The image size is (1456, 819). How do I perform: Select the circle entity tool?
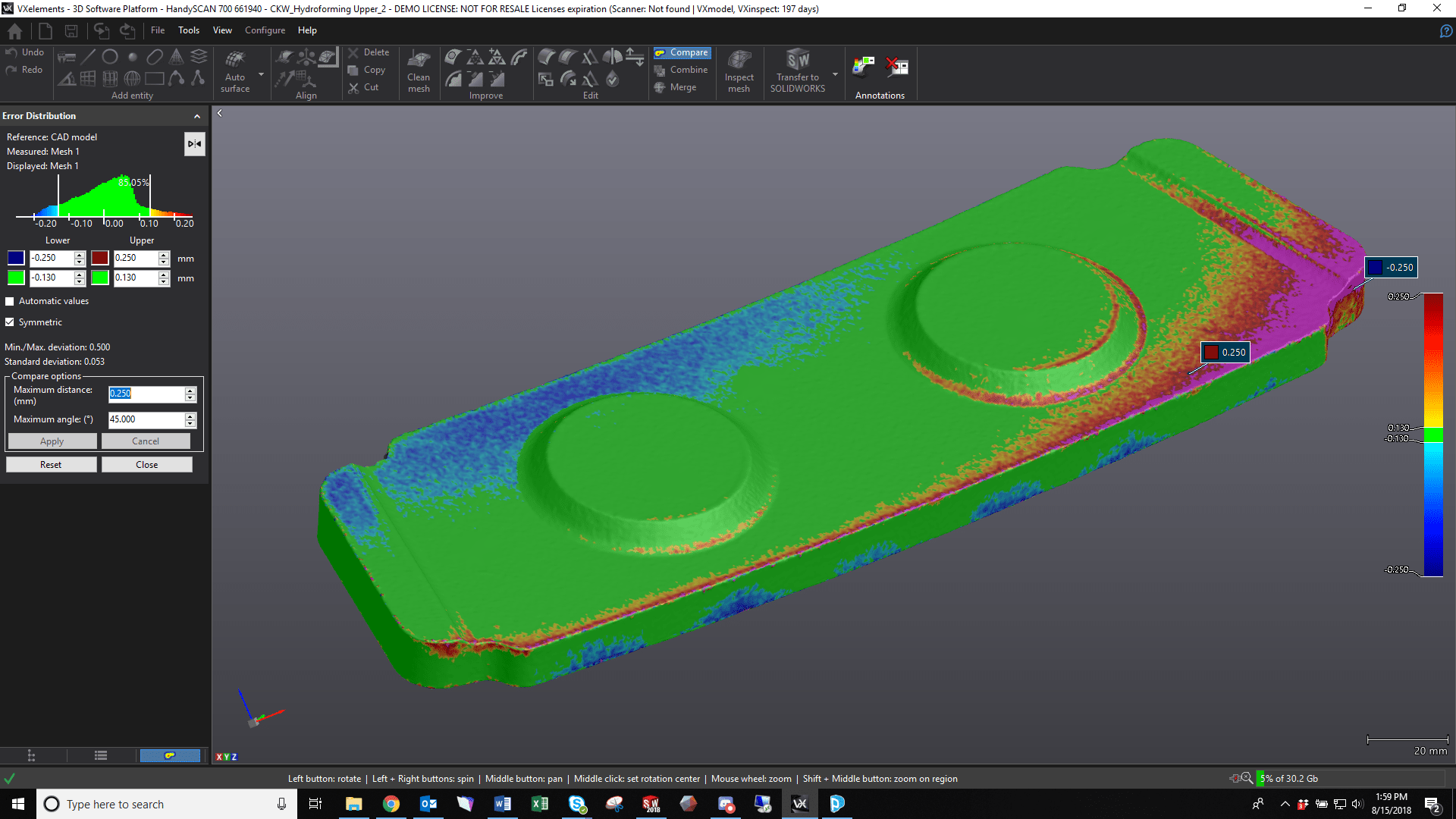[x=110, y=57]
